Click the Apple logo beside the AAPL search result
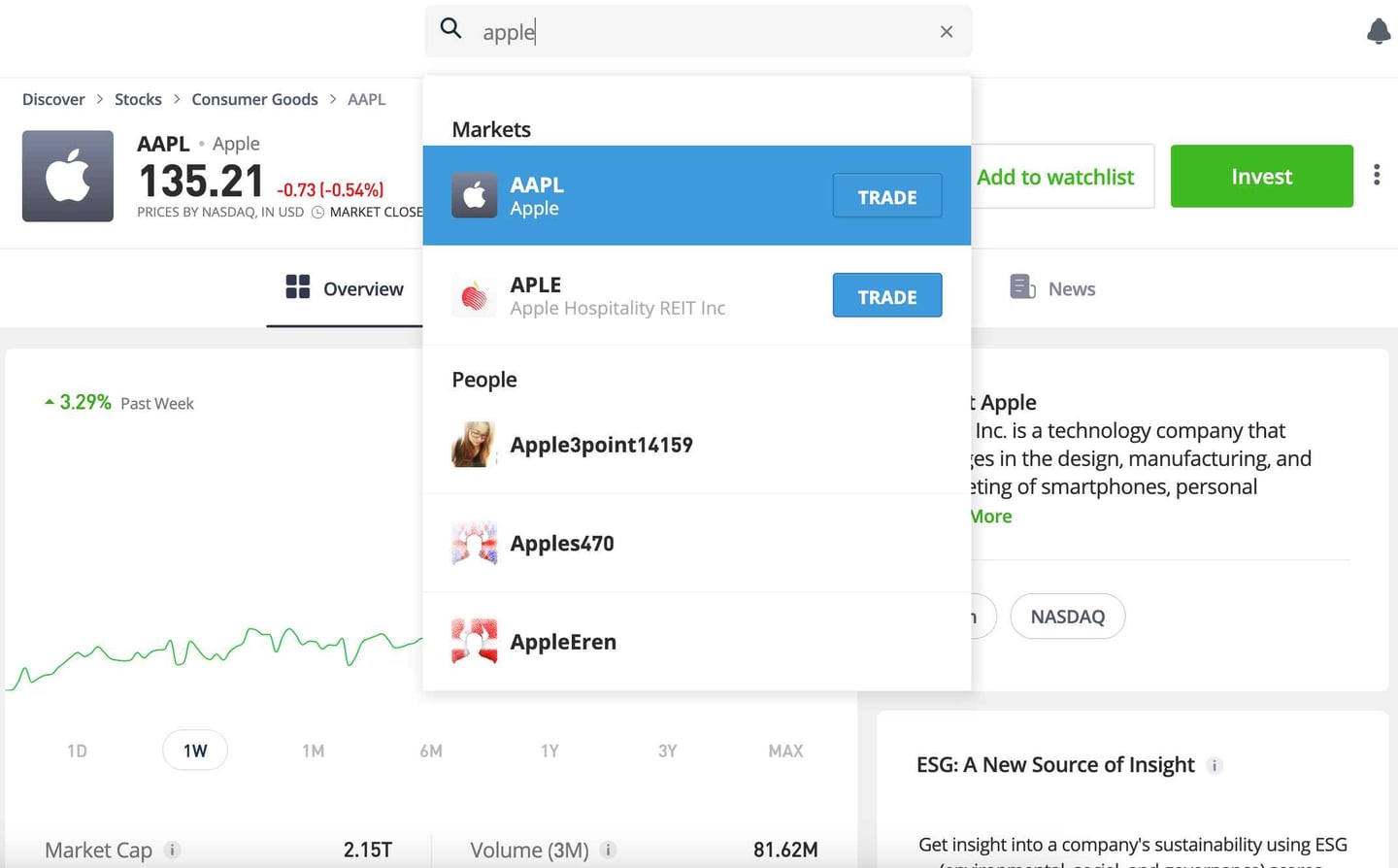Viewport: 1398px width, 868px height. click(474, 195)
